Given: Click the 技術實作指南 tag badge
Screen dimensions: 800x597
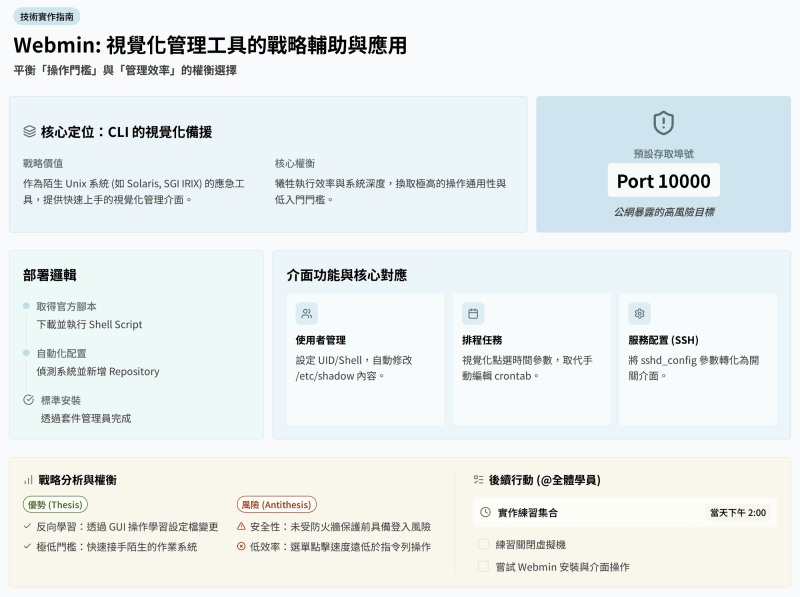Looking at the screenshot, I should coord(47,17).
